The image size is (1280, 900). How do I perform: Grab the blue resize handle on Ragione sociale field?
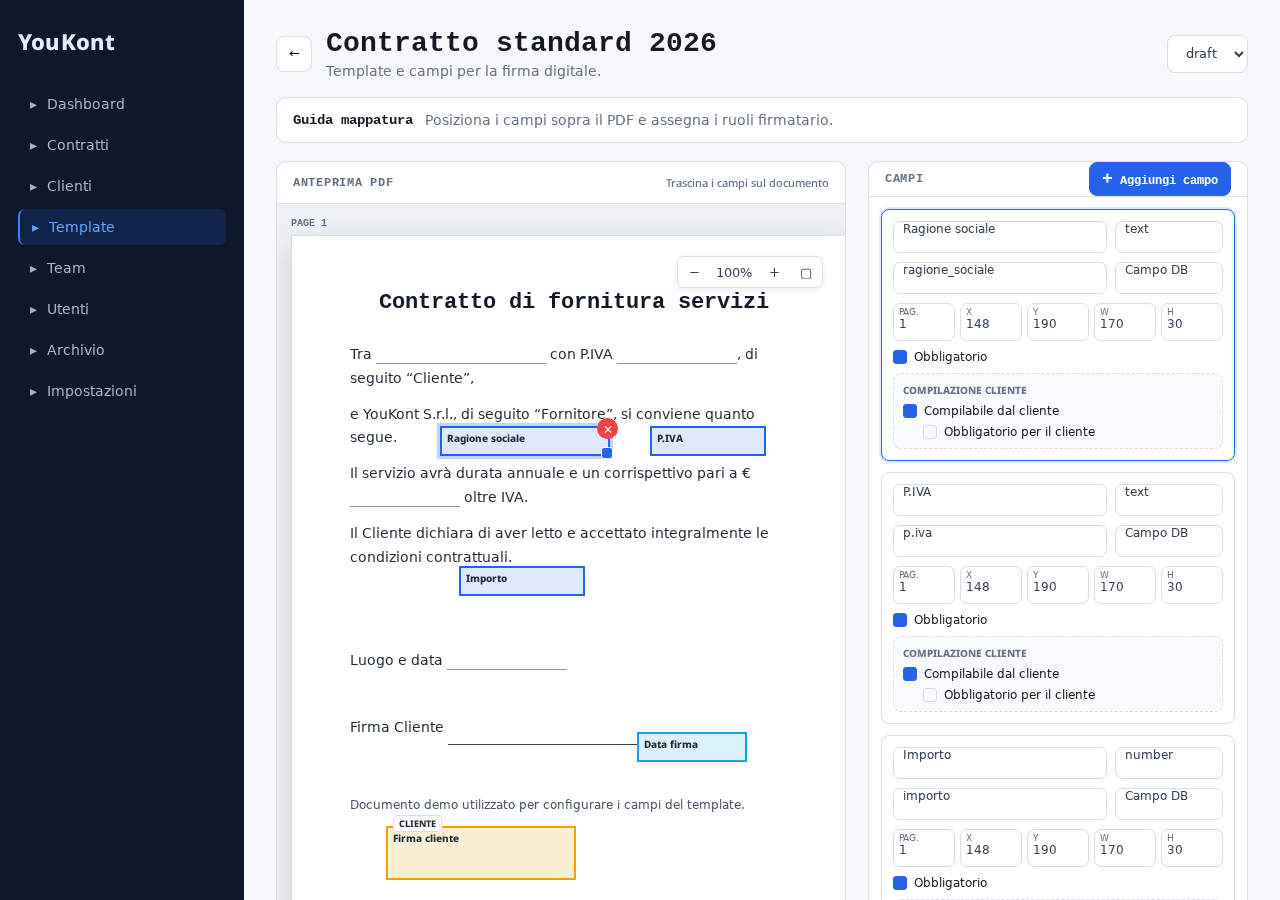click(x=607, y=453)
